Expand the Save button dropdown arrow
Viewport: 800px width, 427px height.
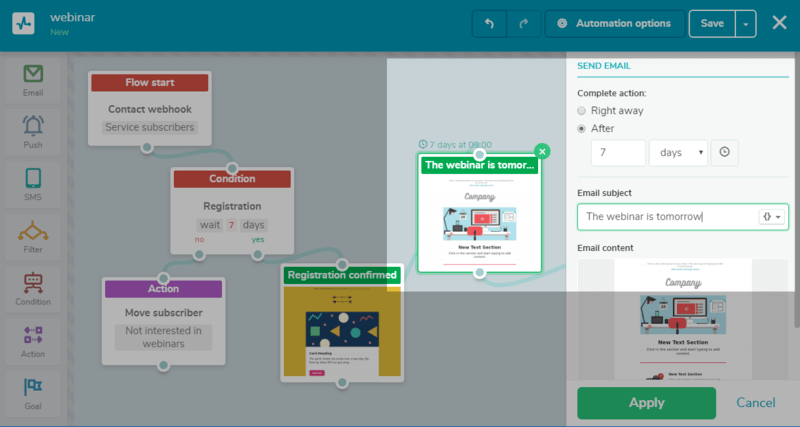746,23
